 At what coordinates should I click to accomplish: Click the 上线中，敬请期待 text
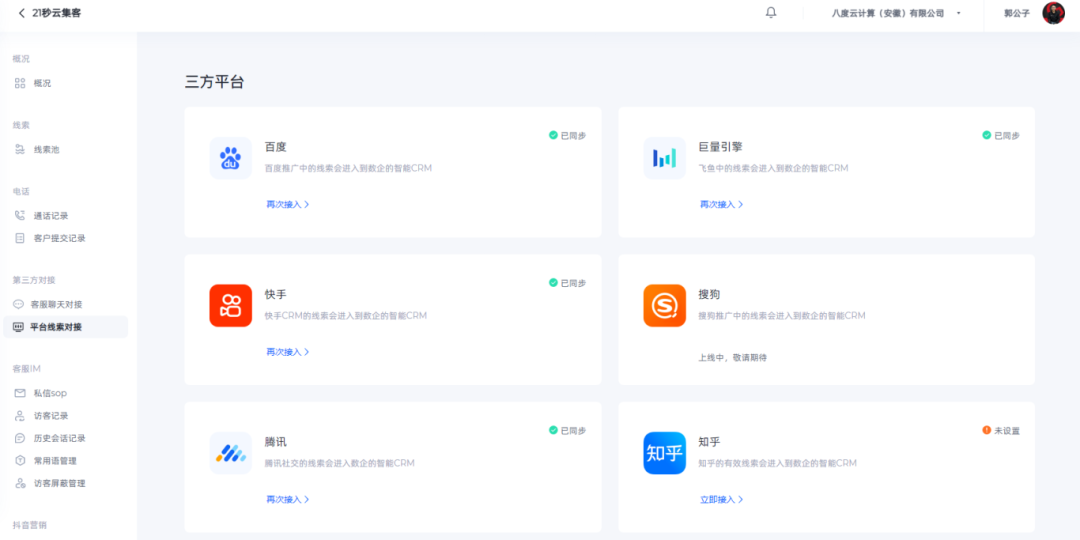733,358
